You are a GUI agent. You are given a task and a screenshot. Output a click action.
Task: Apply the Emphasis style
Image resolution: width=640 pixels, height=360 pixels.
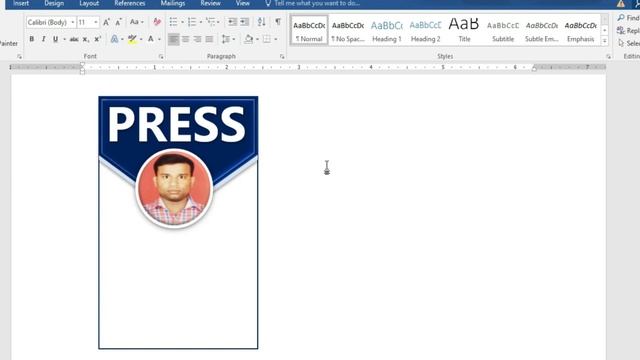click(580, 30)
